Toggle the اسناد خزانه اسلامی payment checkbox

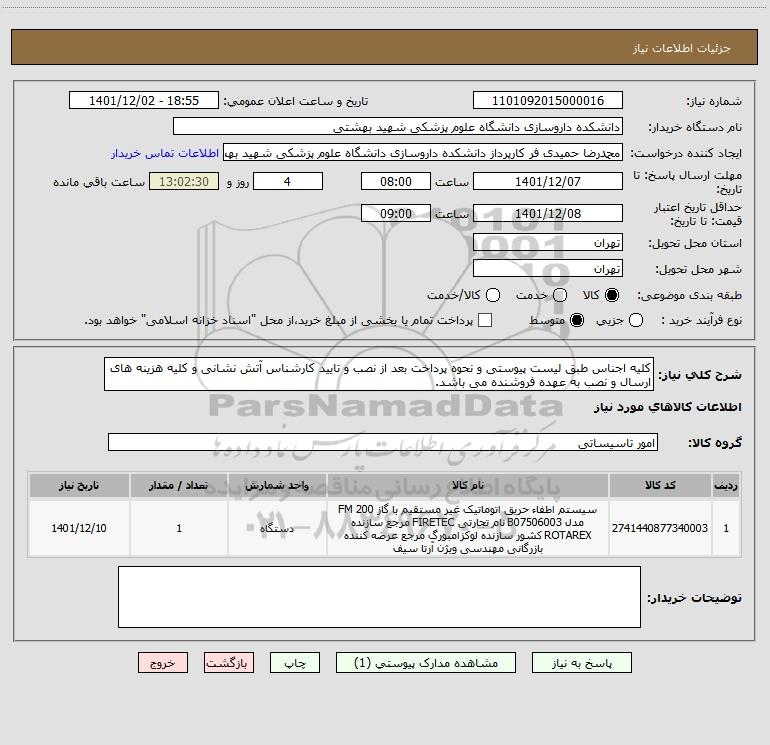coord(485,320)
